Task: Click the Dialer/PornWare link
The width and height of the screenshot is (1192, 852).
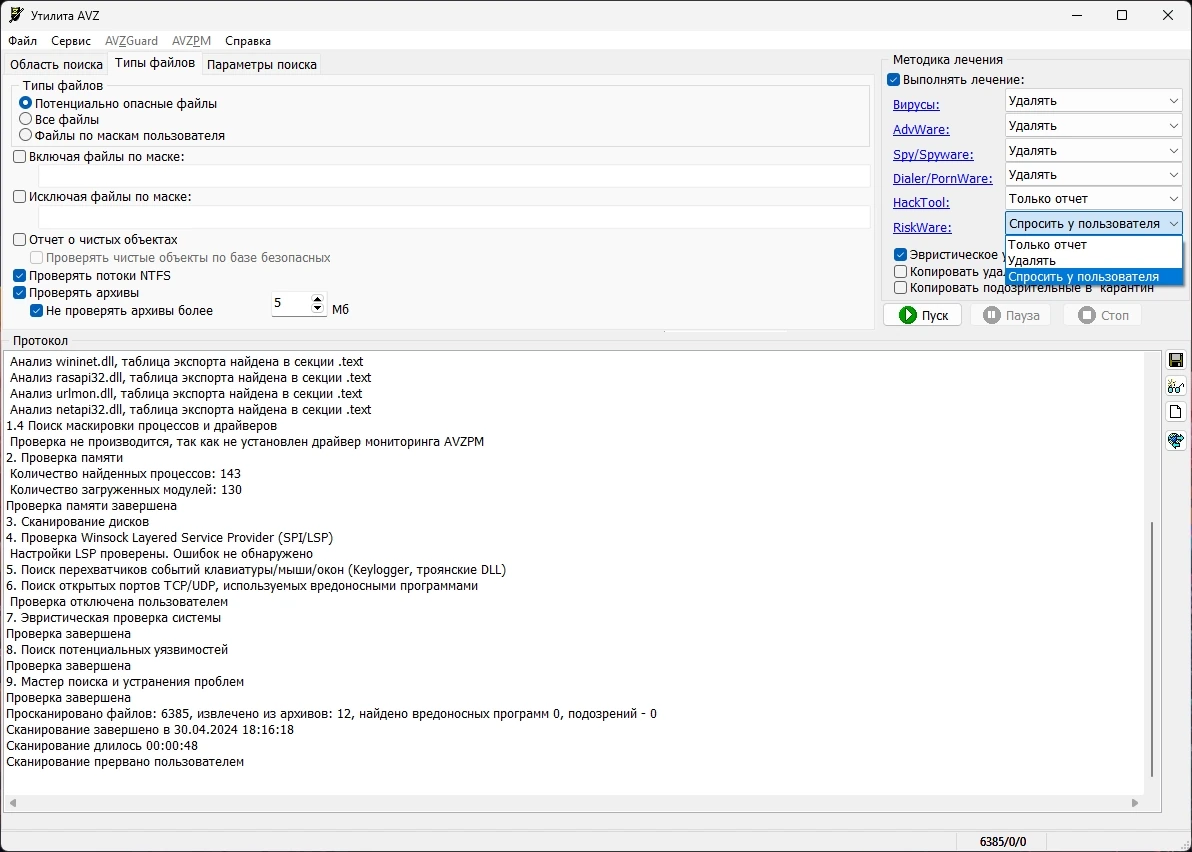Action: pyautogui.click(x=943, y=179)
